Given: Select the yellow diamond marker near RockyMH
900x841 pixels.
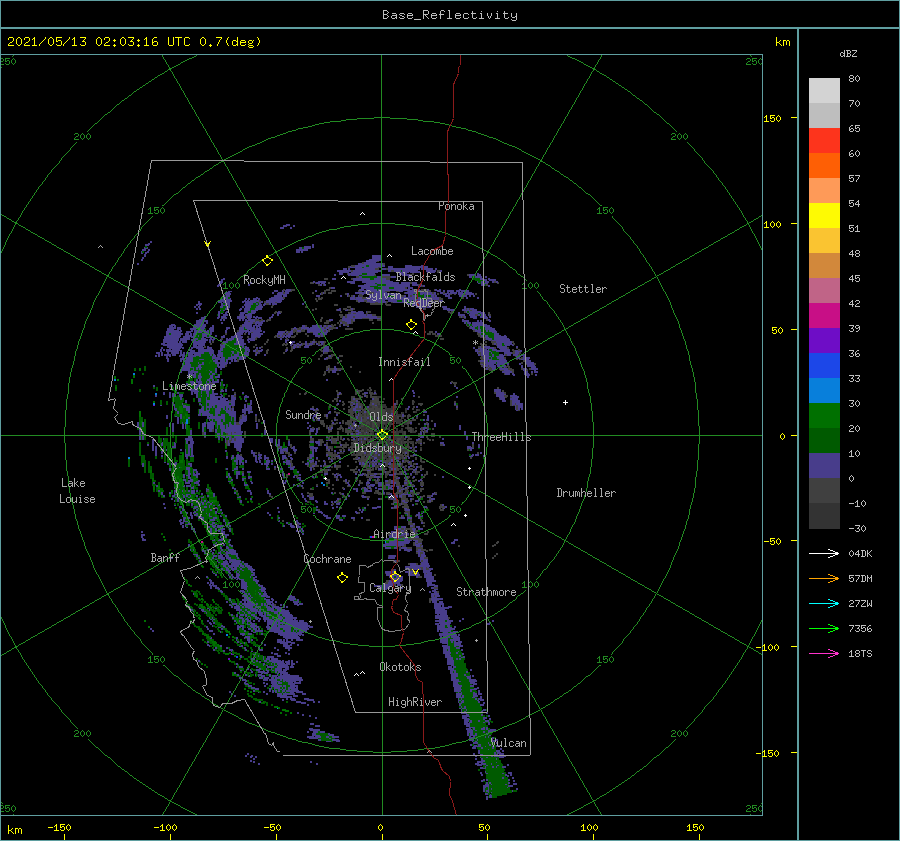Looking at the screenshot, I should (x=267, y=261).
